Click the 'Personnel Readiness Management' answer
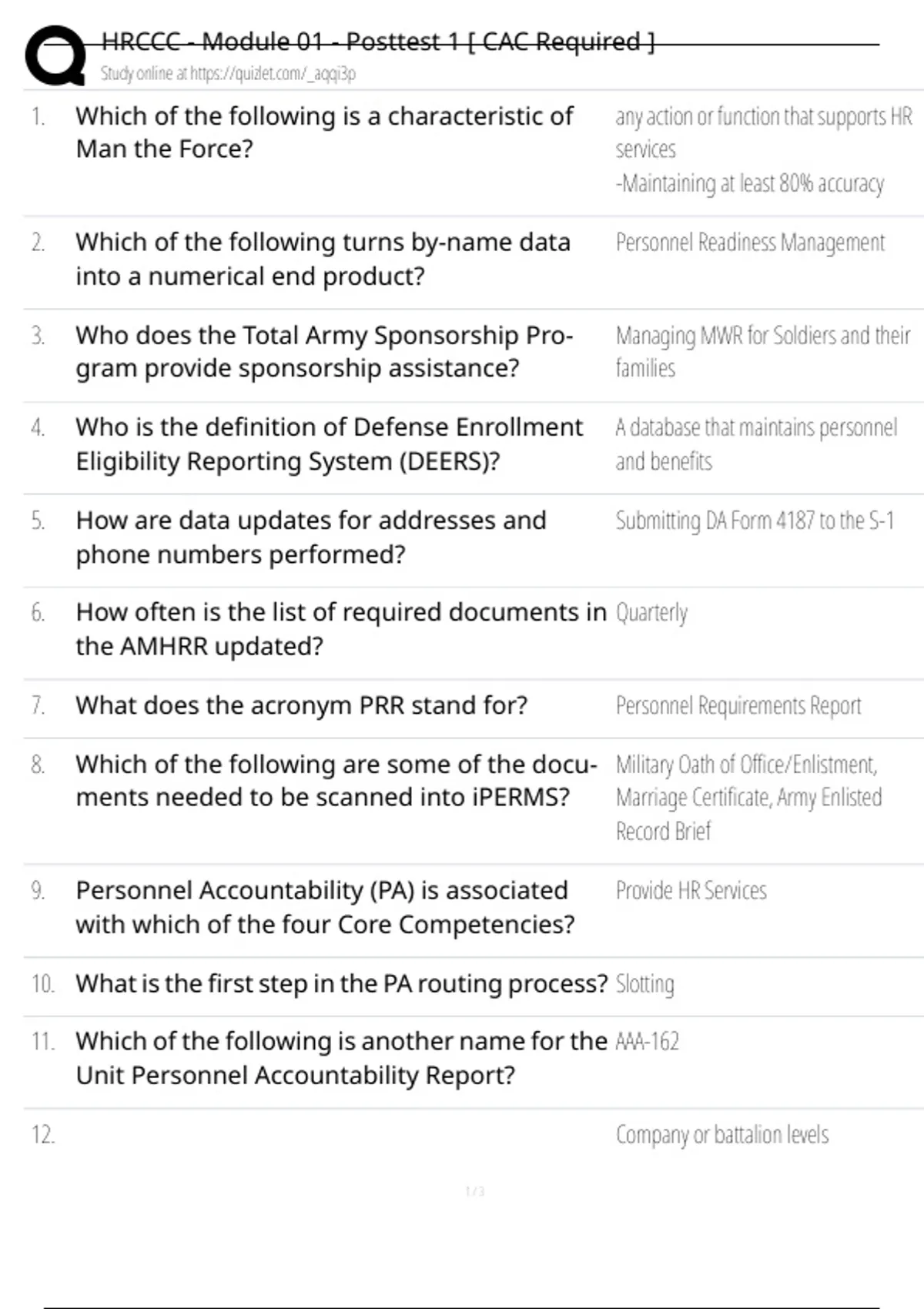Screen dimensions: 924x1309 click(x=750, y=243)
